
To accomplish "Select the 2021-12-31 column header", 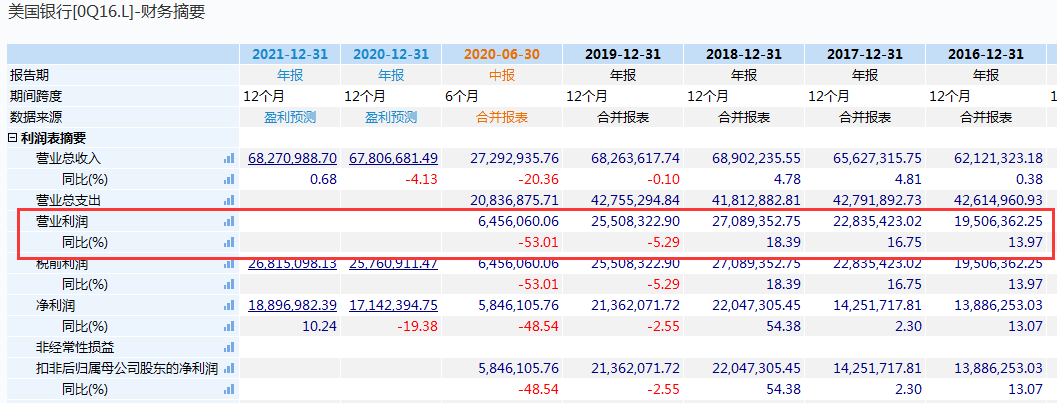I will 290,54.
